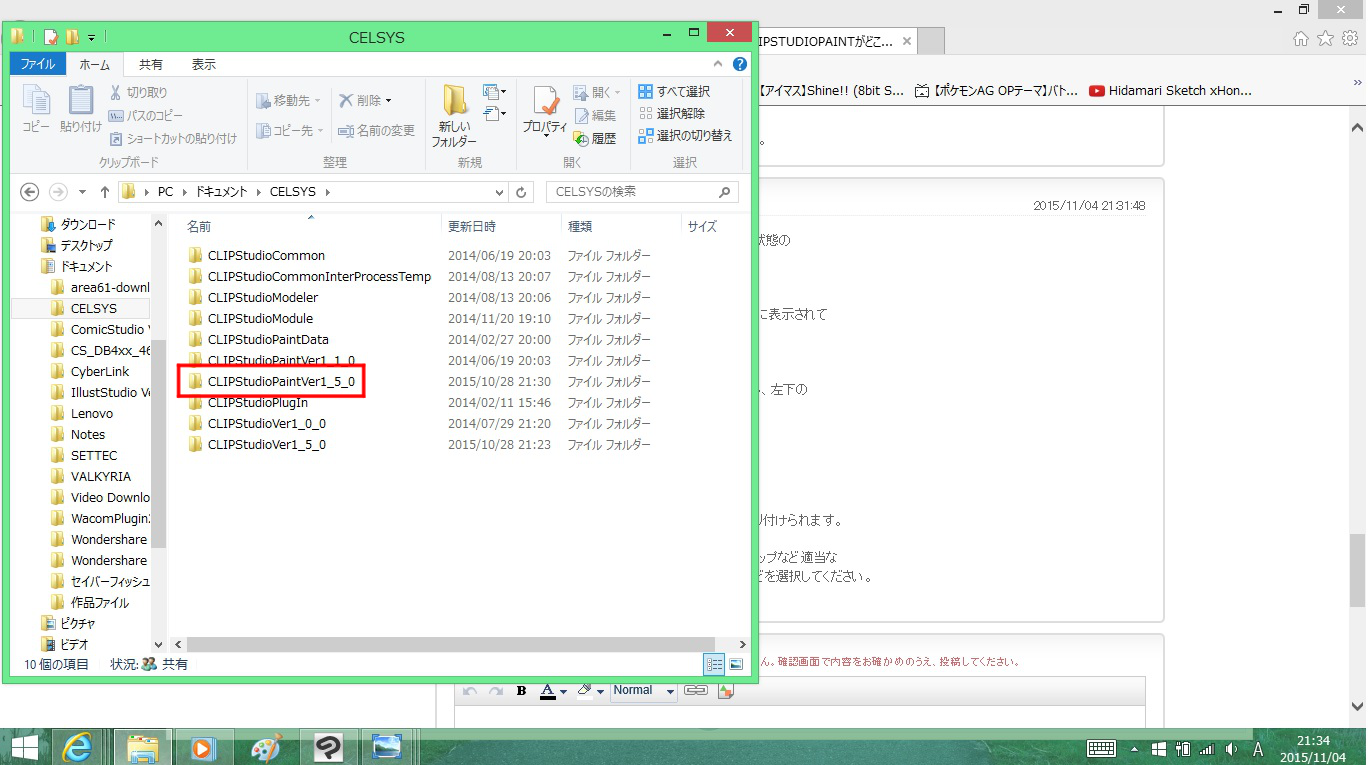This screenshot has height=765, width=1368.
Task: Click Edit (編集) in the Open group
Action: (x=595, y=115)
